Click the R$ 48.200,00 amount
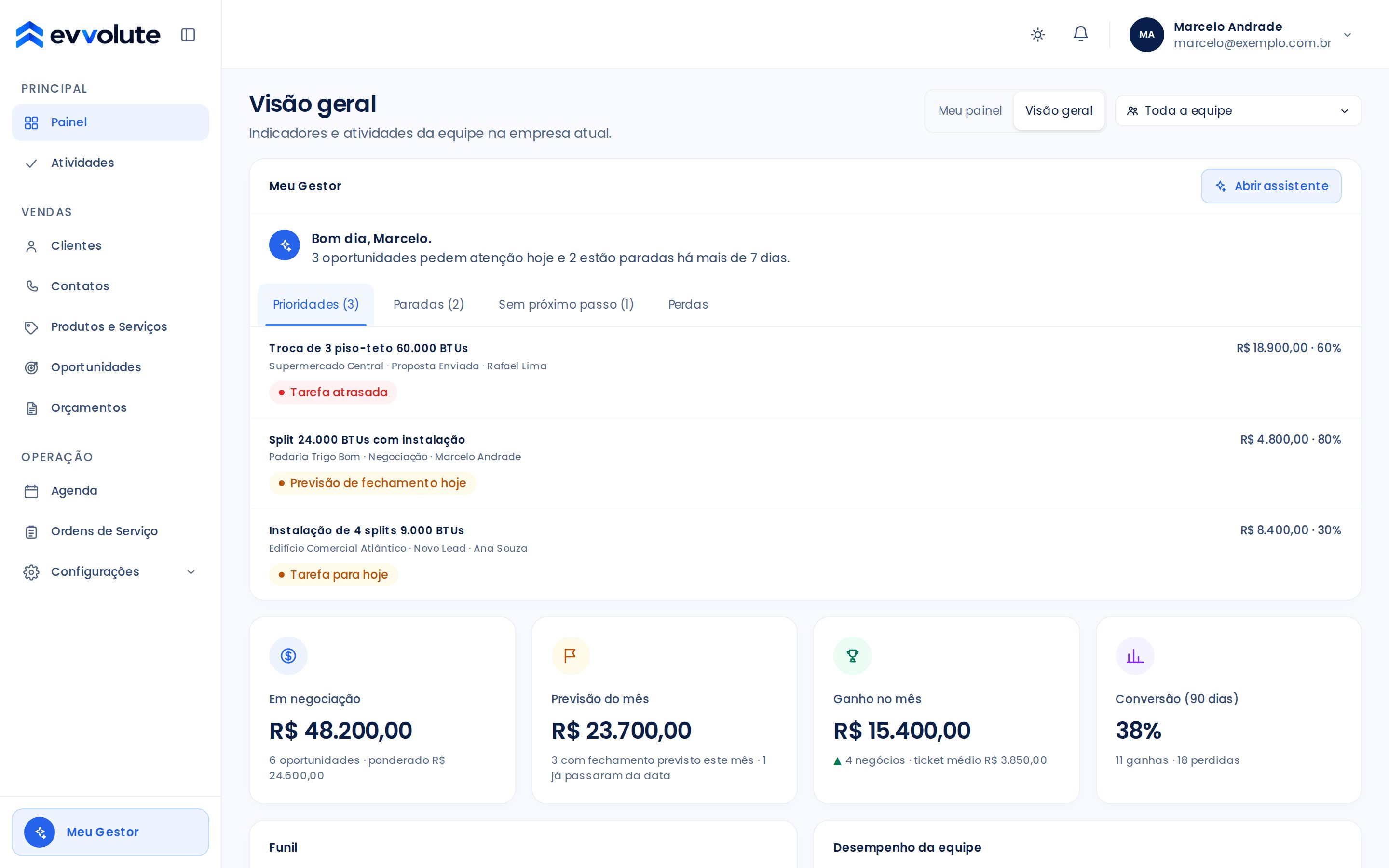This screenshot has height=868, width=1389. 340,731
